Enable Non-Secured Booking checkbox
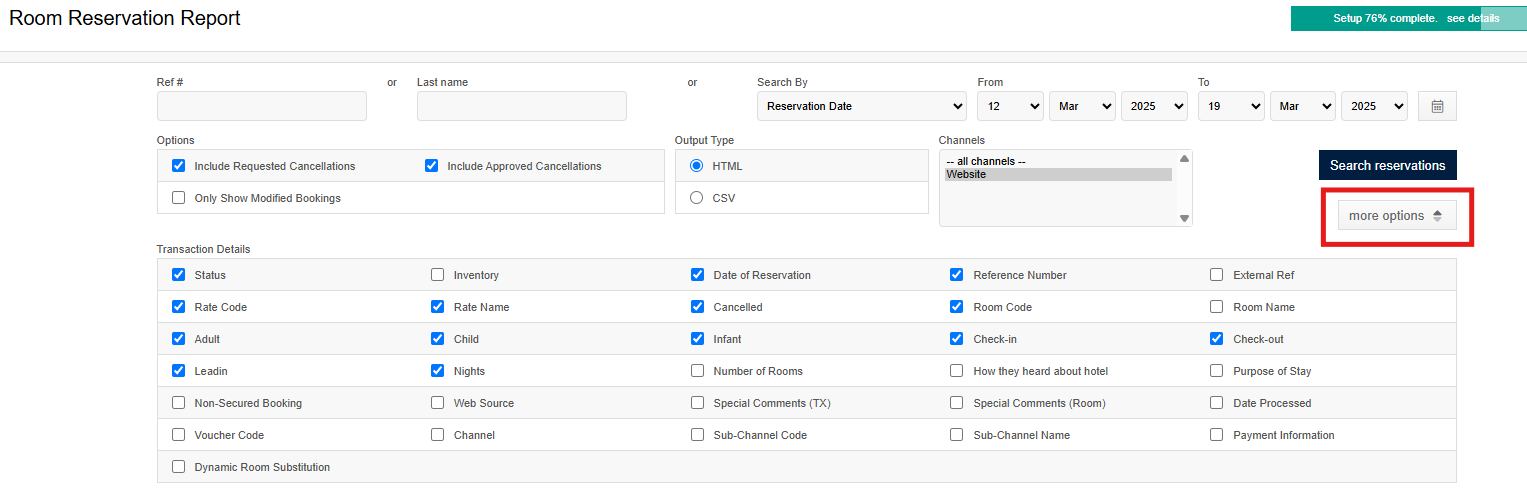Viewport: 1527px width, 492px height. tap(179, 403)
